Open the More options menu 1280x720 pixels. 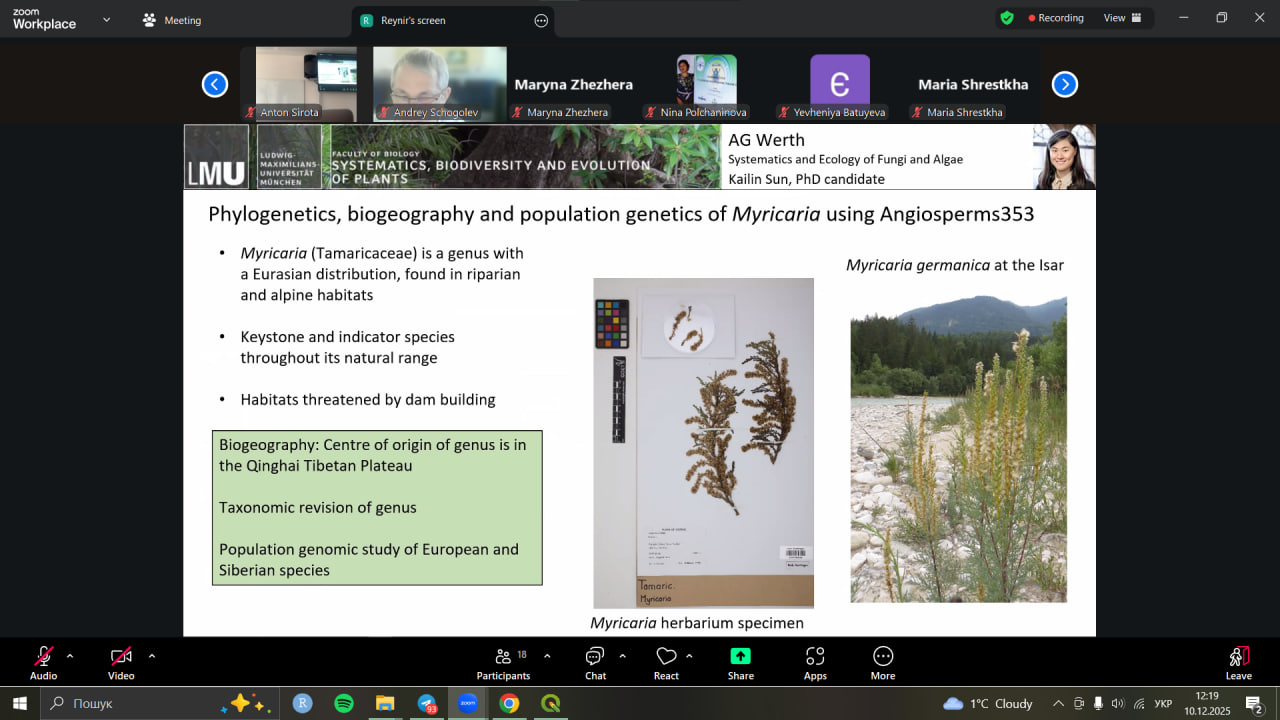pyautogui.click(x=882, y=662)
